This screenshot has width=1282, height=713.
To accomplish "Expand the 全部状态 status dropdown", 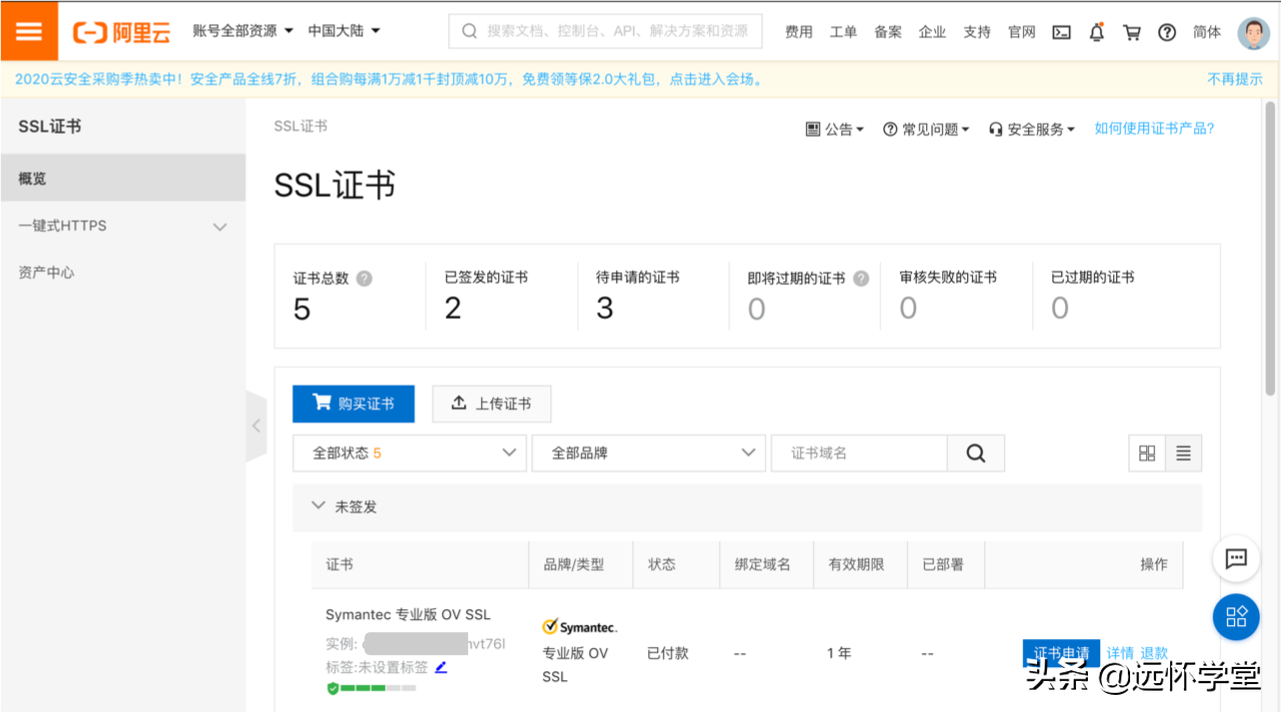I will click(409, 453).
